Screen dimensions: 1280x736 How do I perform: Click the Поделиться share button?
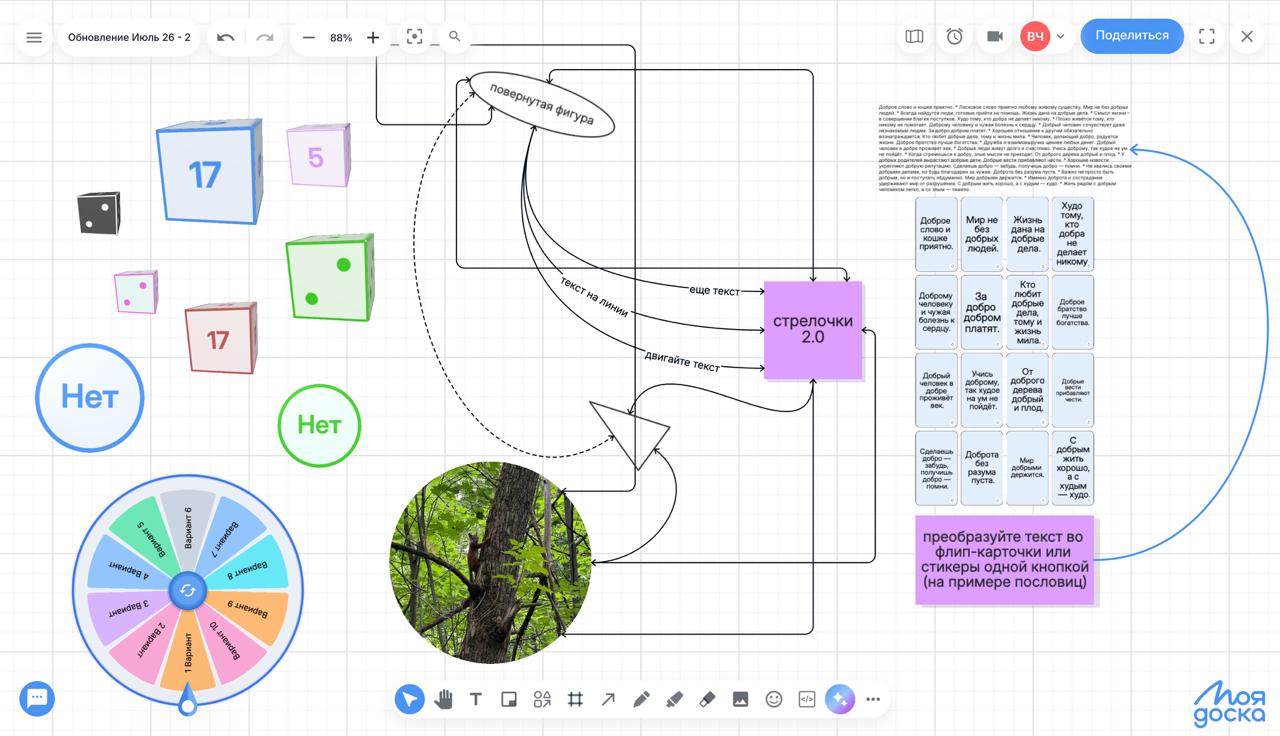[1132, 36]
